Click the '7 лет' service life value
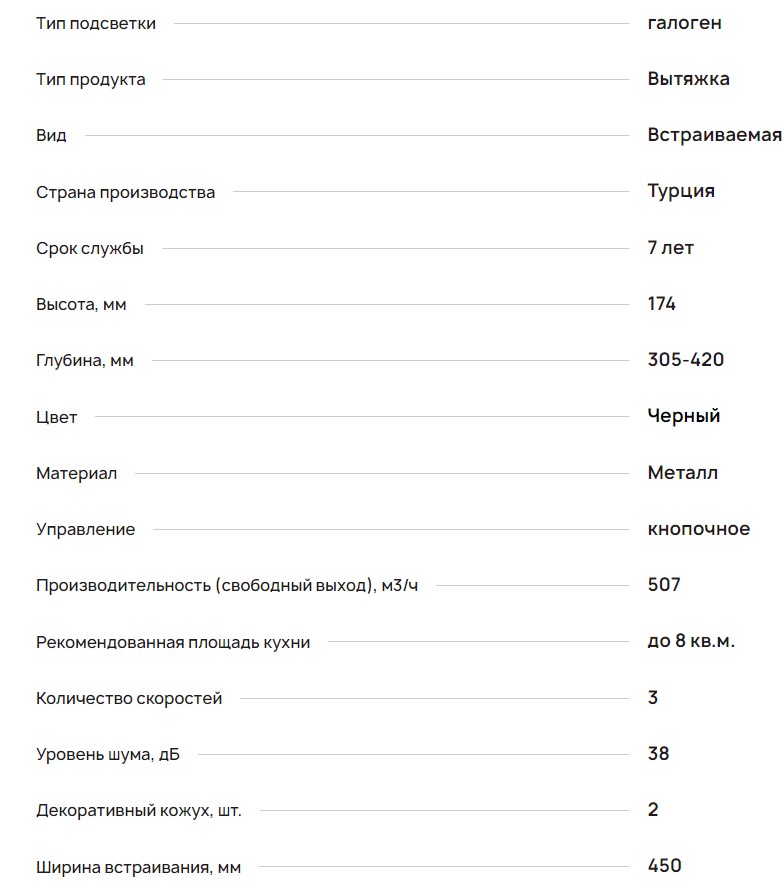 (x=670, y=247)
